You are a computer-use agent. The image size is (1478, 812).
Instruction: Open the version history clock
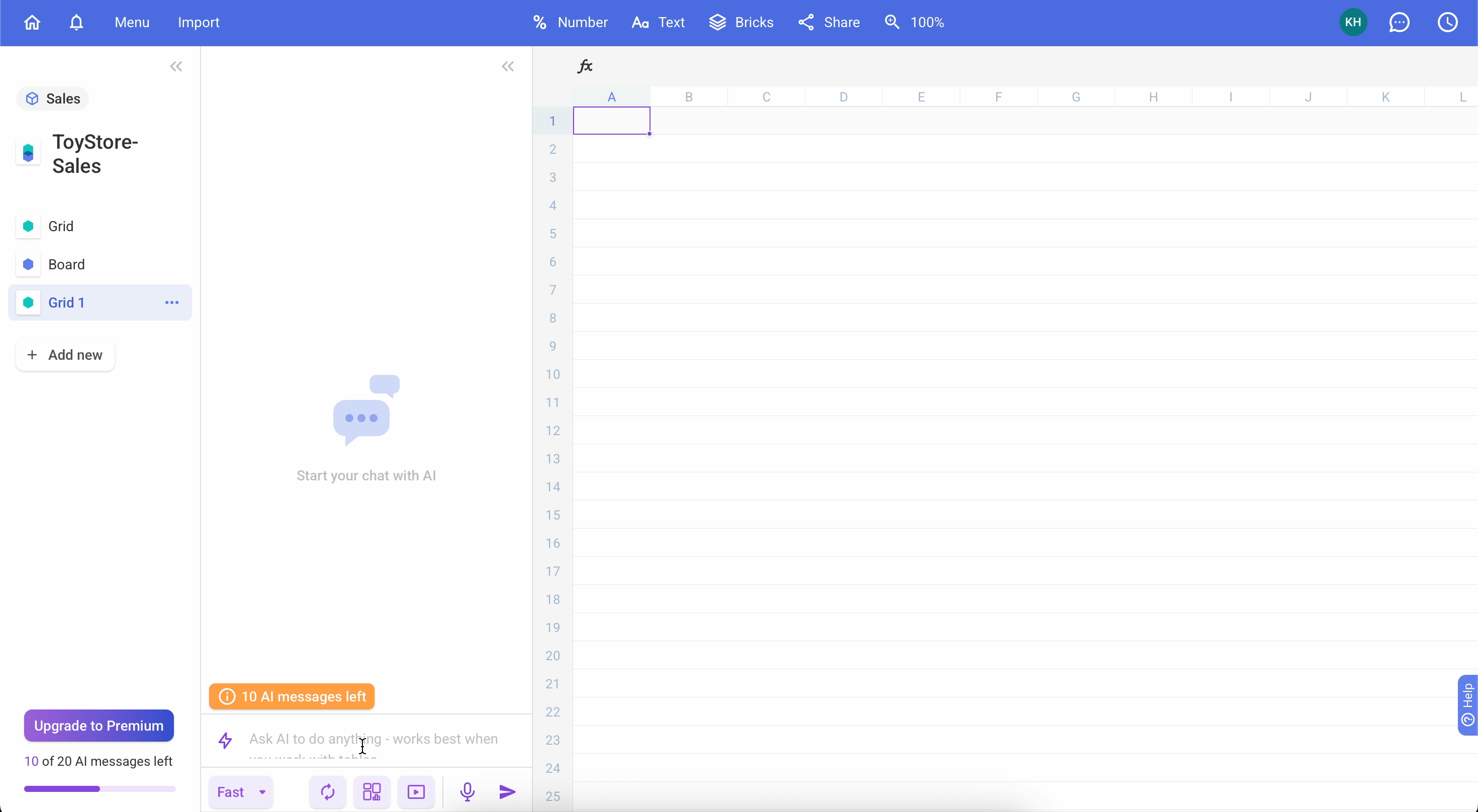[1448, 23]
